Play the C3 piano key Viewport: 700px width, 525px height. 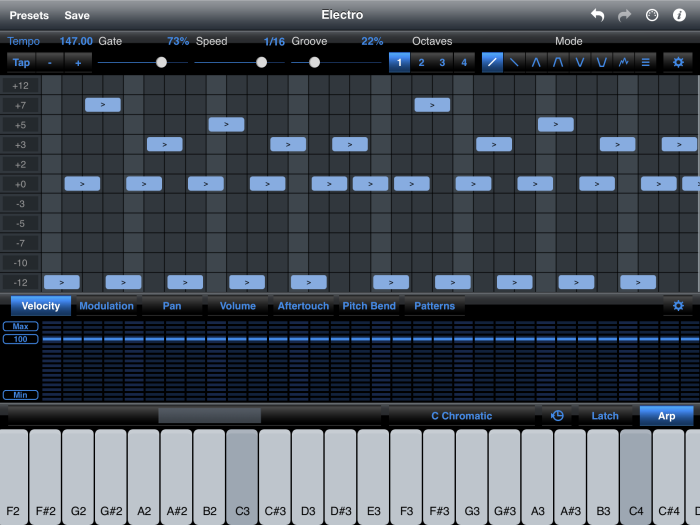242,477
